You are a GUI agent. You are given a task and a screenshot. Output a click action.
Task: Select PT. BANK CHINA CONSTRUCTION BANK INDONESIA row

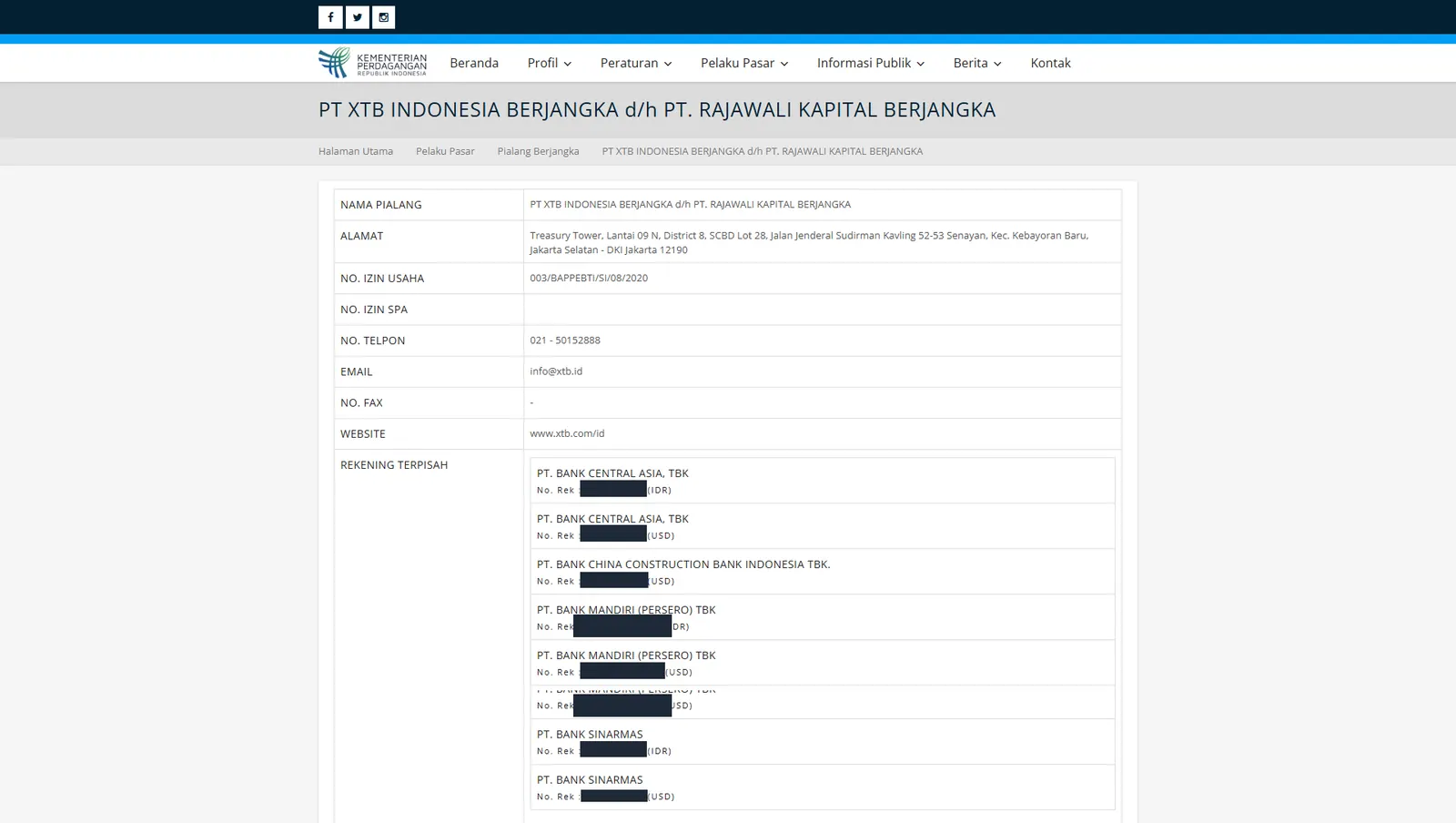(x=823, y=572)
